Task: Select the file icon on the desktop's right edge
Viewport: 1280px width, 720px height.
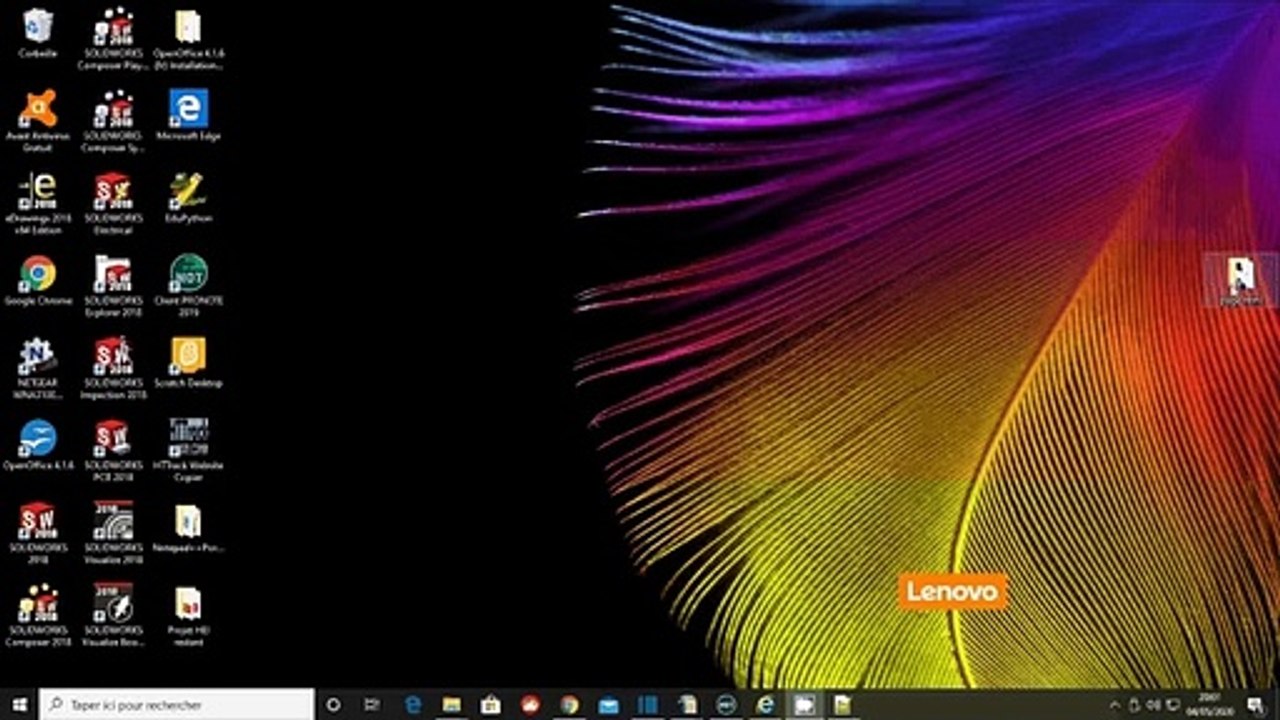Action: 1240,280
